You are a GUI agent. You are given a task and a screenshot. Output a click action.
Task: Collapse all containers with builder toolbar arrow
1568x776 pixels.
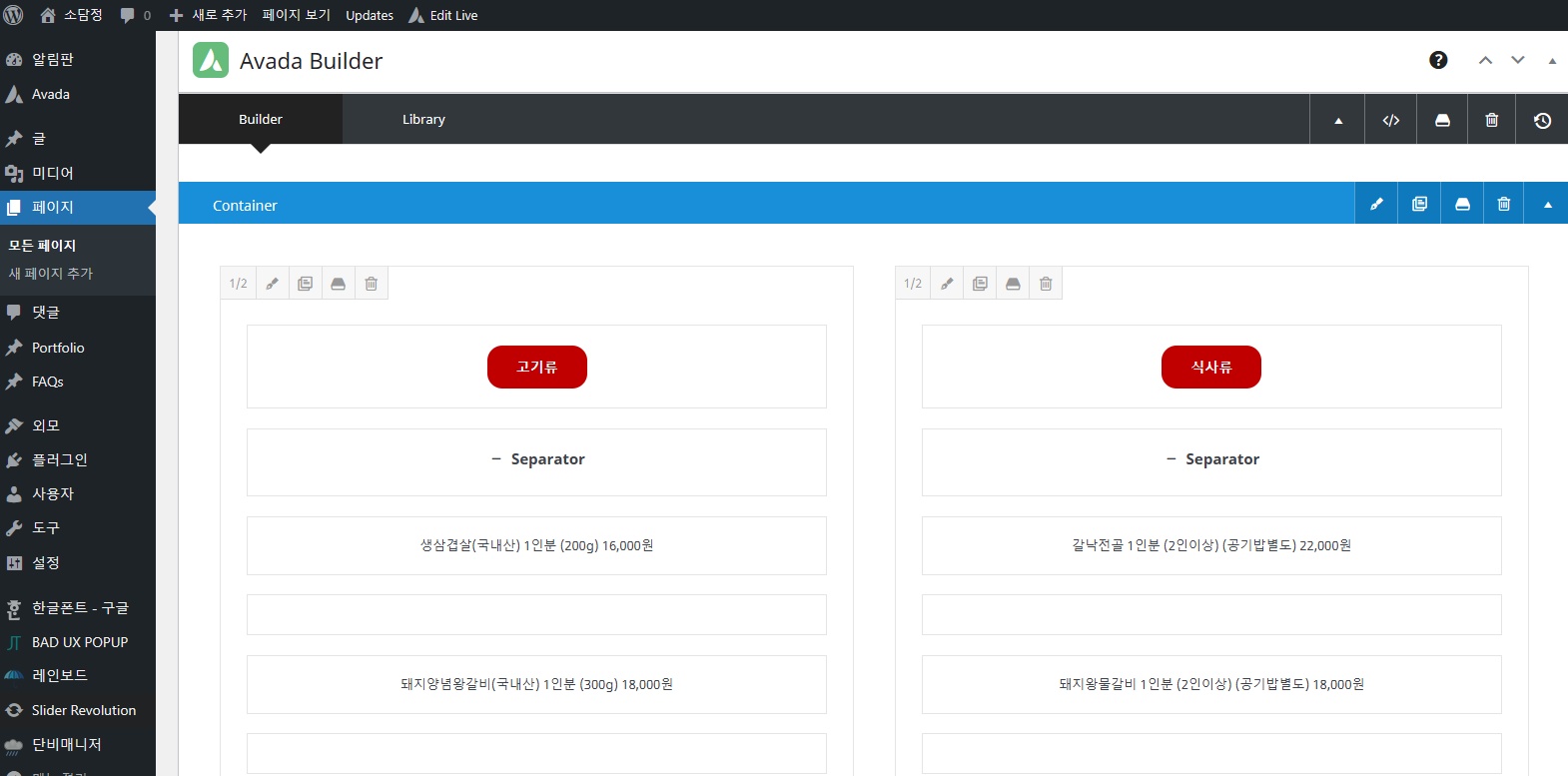1338,120
